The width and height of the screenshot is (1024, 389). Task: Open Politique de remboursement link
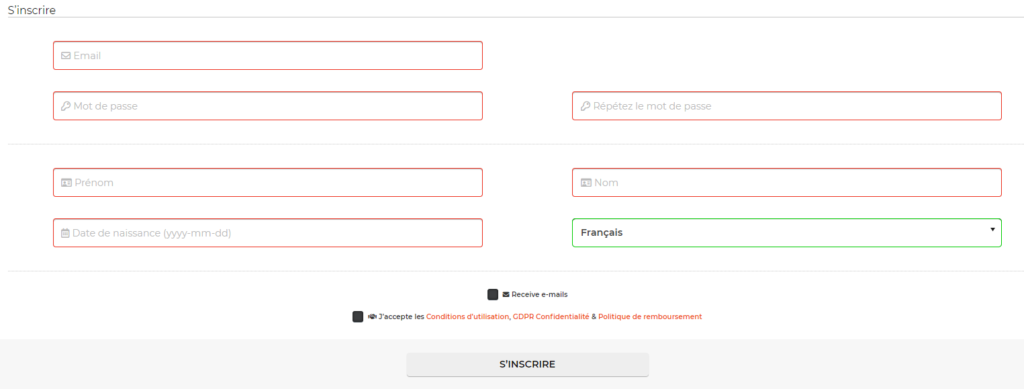pos(650,317)
